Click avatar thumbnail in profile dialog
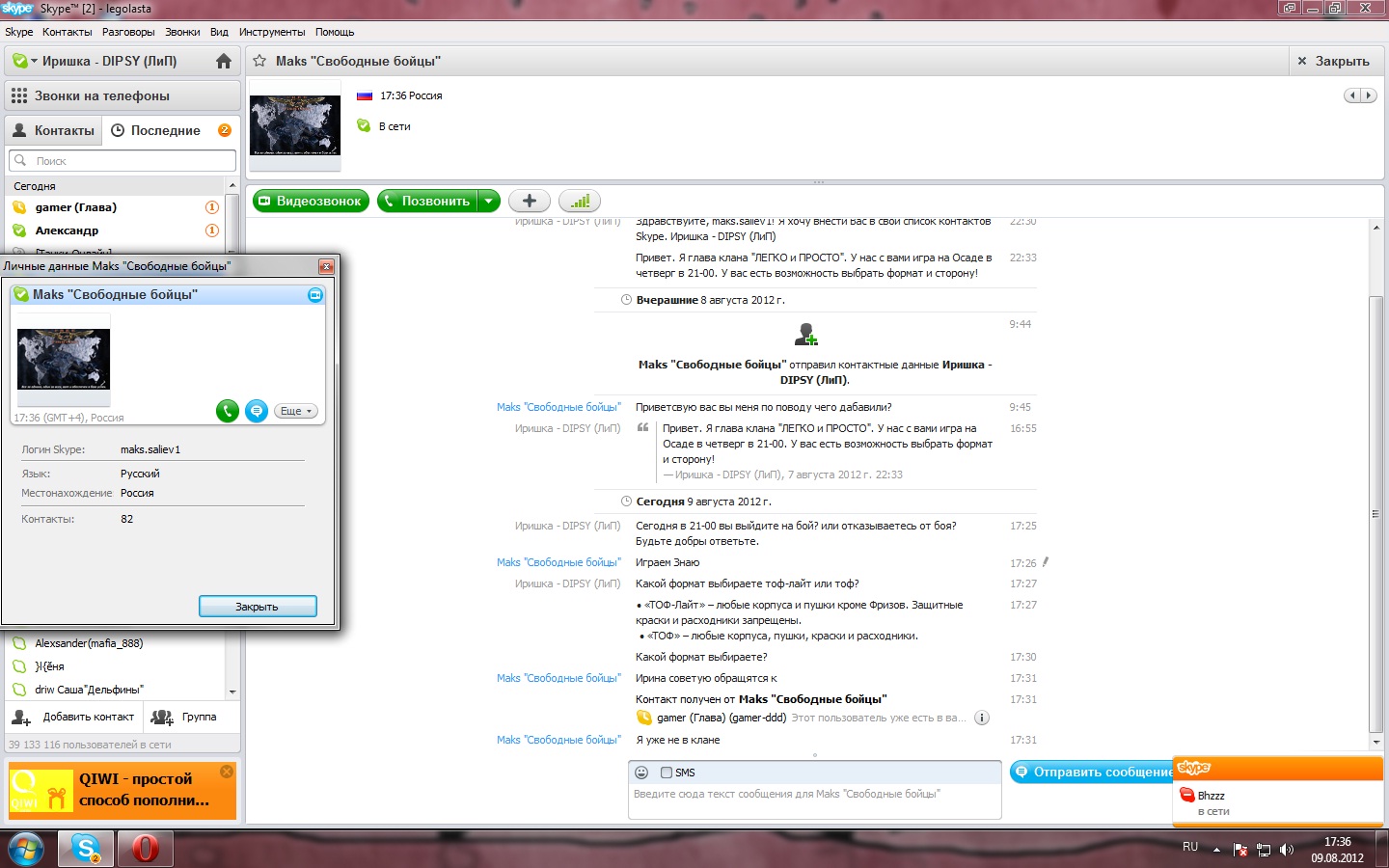 pyautogui.click(x=64, y=359)
